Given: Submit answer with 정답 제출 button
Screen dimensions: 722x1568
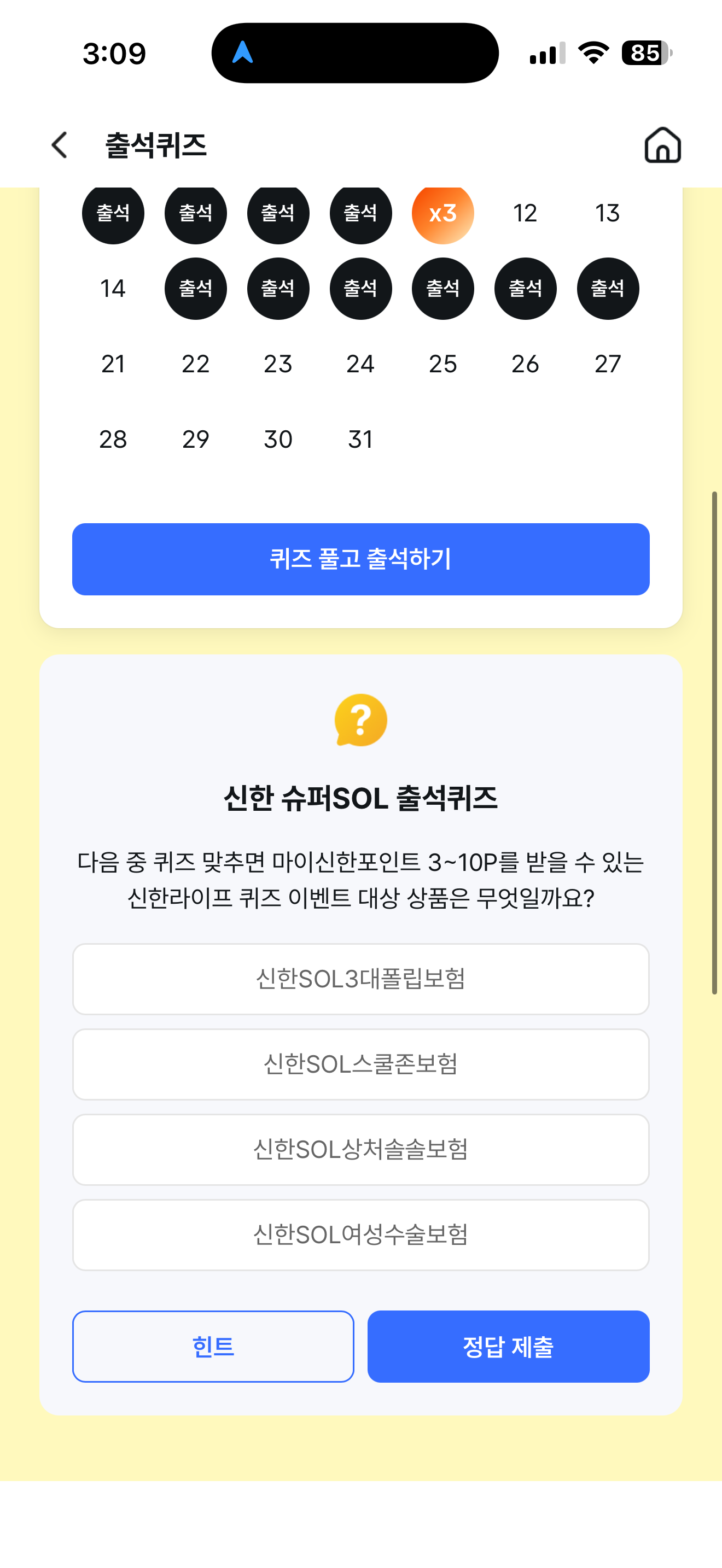Looking at the screenshot, I should 508,1346.
